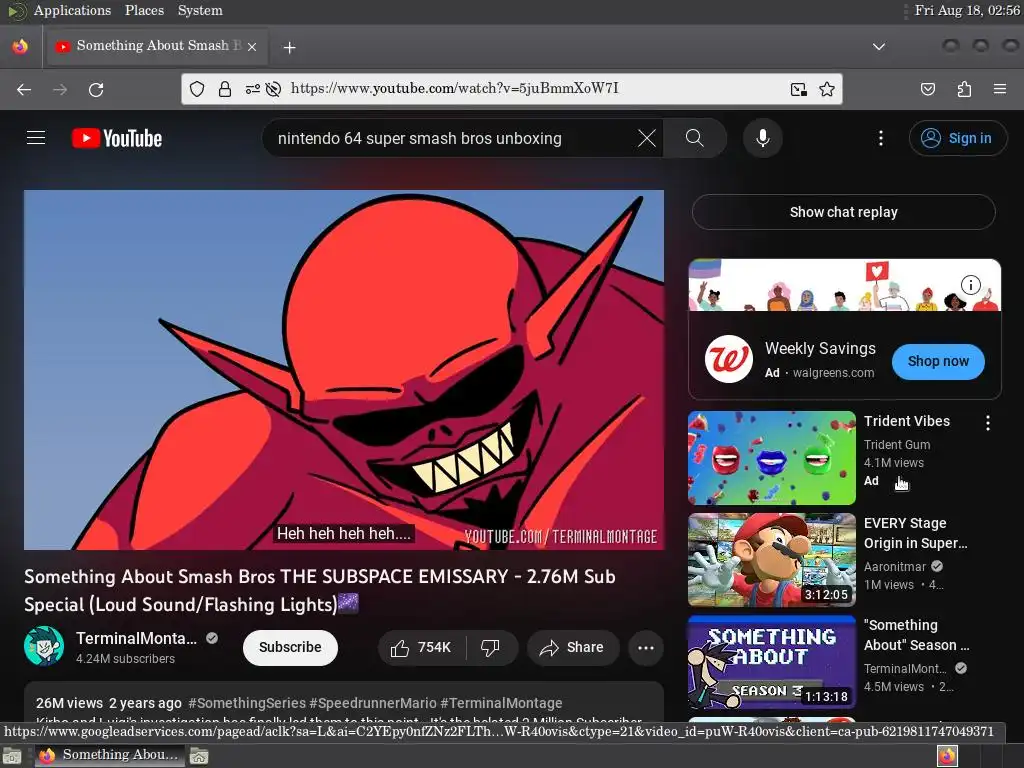
Task: Open YouTube settings three-dot menu
Action: click(x=880, y=138)
